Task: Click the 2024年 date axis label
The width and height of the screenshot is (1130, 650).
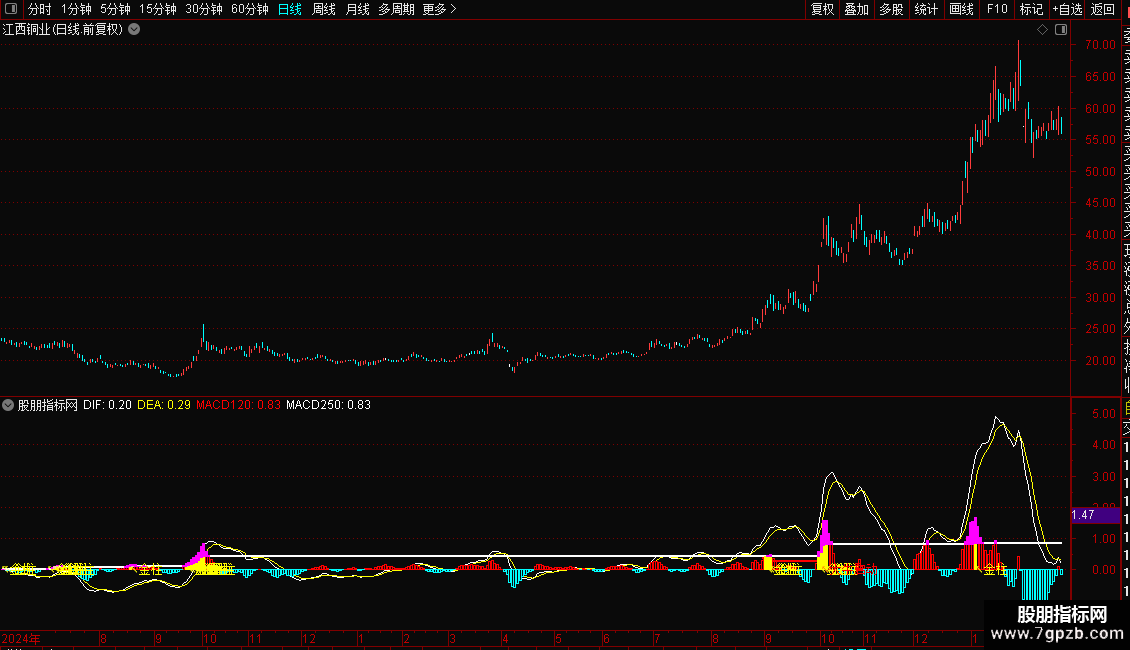Action: (21, 639)
